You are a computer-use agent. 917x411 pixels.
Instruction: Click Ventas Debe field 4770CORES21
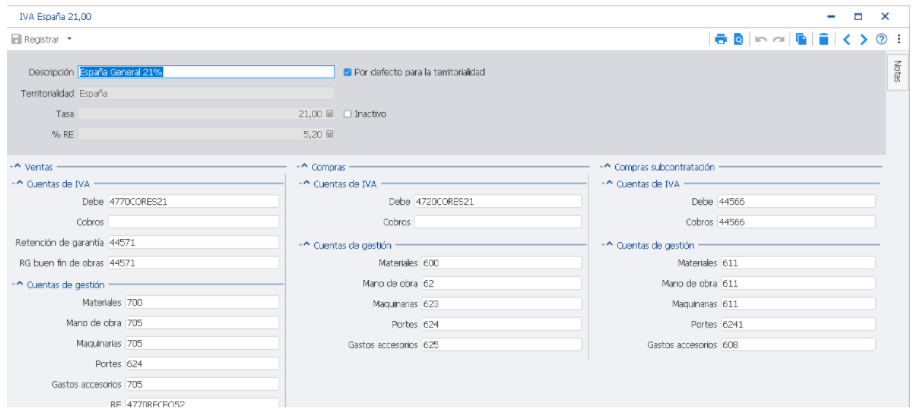coord(194,201)
